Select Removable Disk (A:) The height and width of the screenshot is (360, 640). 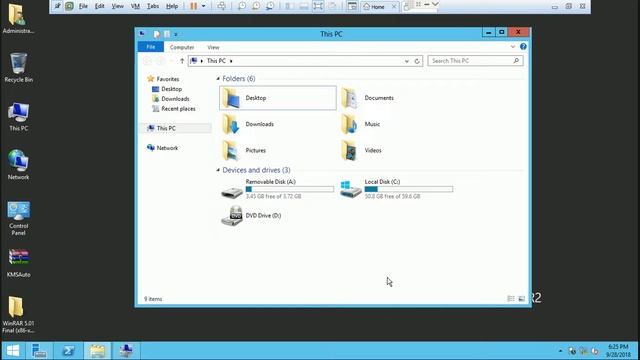278,189
